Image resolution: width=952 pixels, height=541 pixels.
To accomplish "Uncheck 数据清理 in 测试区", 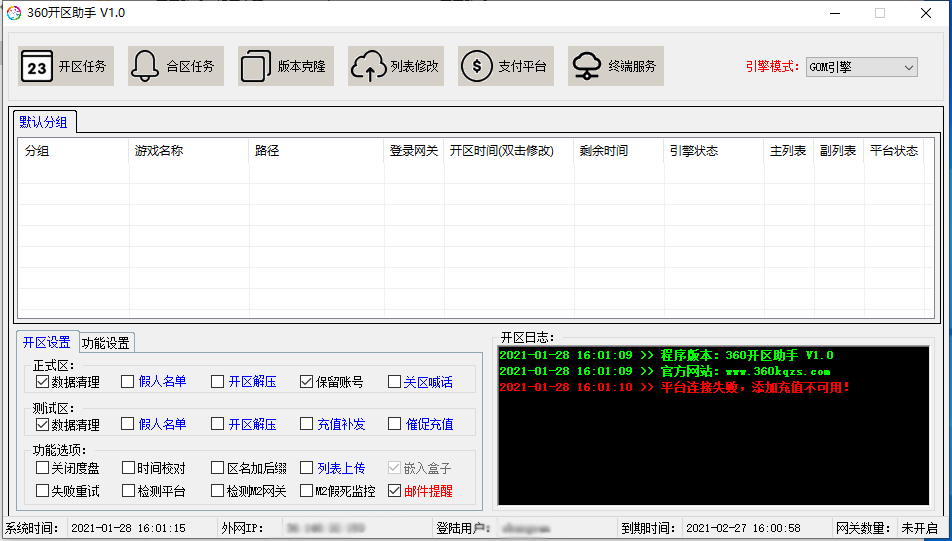I will [x=42, y=424].
